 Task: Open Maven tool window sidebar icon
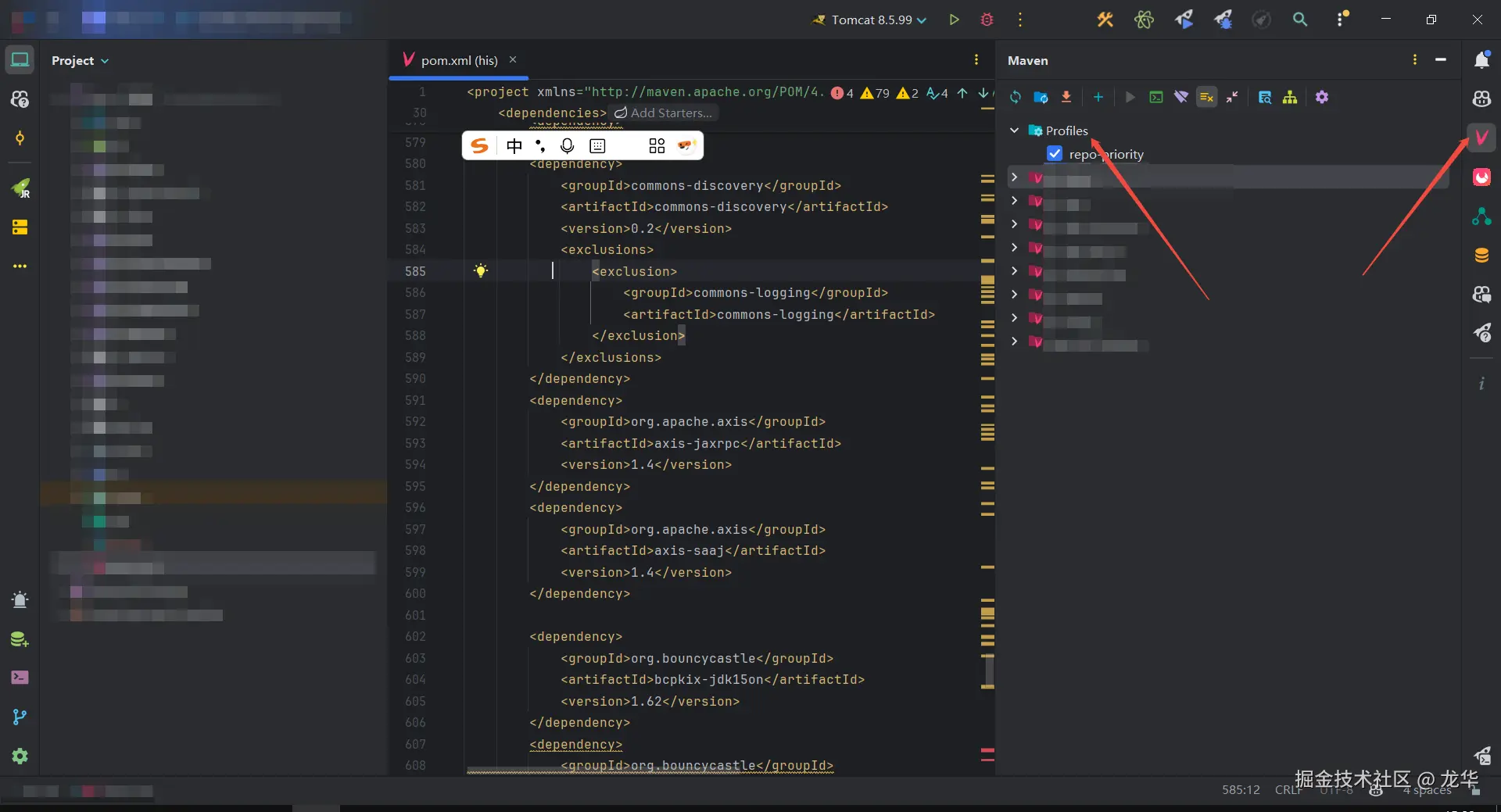(1481, 138)
